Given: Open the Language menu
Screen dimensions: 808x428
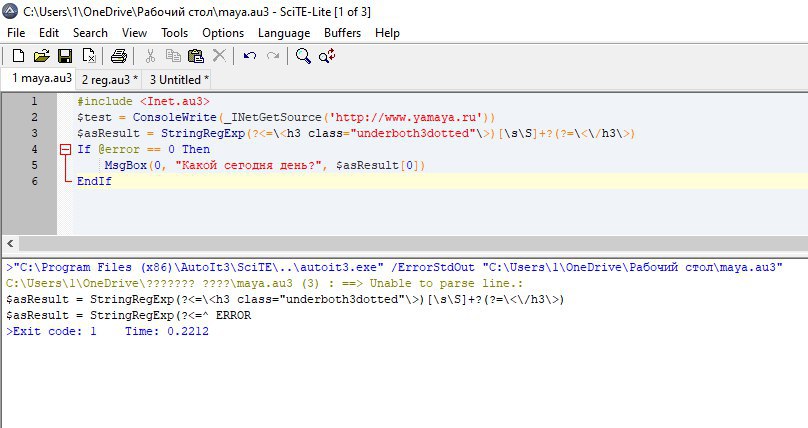Looking at the screenshot, I should [x=284, y=33].
